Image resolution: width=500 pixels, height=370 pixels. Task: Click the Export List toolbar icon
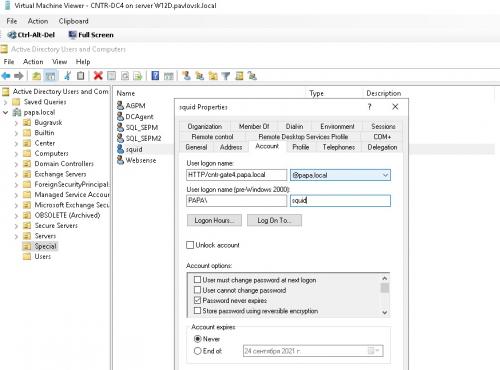coord(138,76)
